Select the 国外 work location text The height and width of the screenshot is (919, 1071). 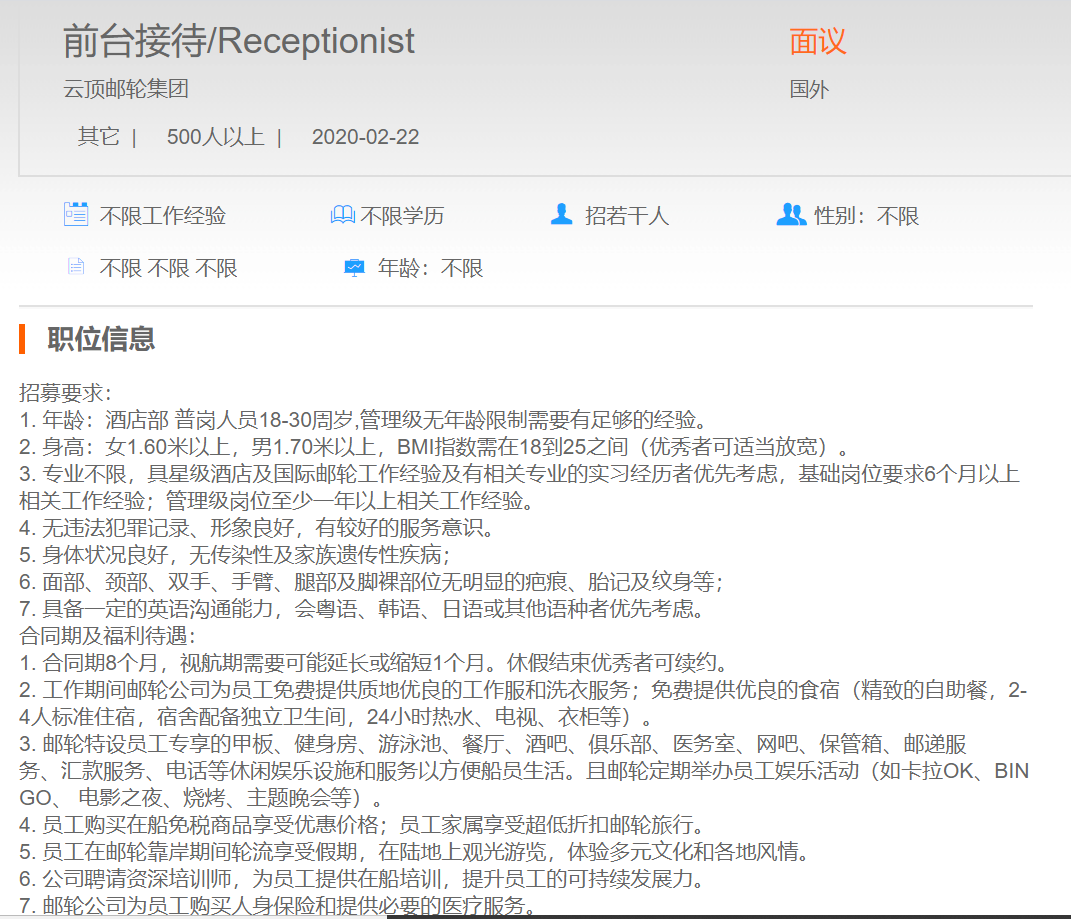pyautogui.click(x=809, y=89)
